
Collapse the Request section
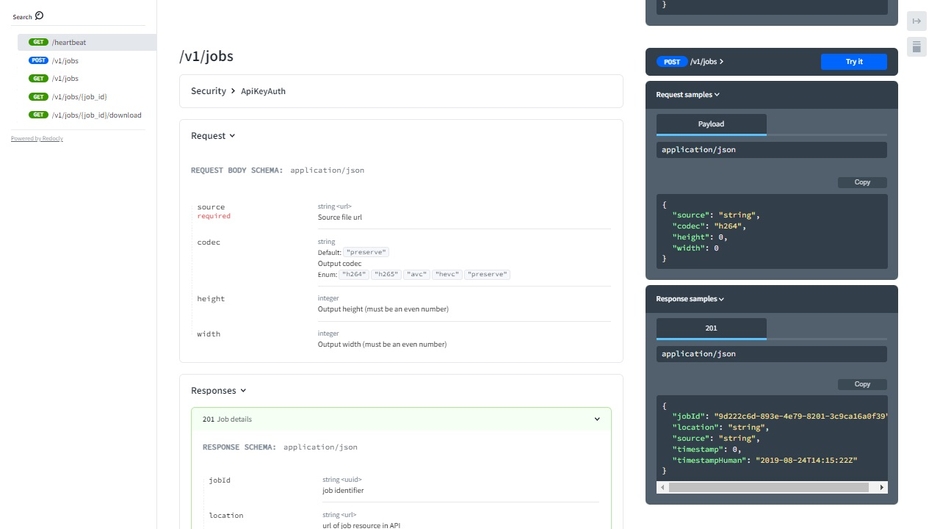[x=213, y=136]
